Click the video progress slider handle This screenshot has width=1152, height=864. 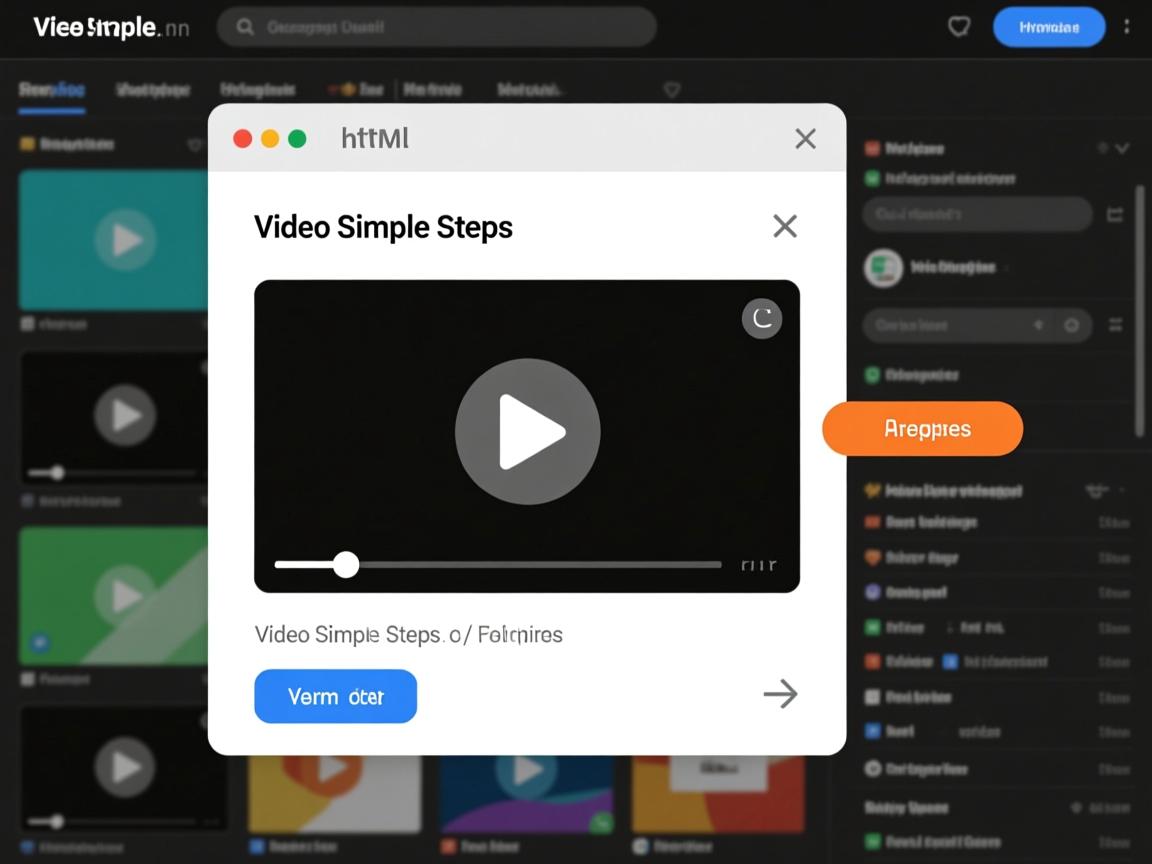point(346,565)
